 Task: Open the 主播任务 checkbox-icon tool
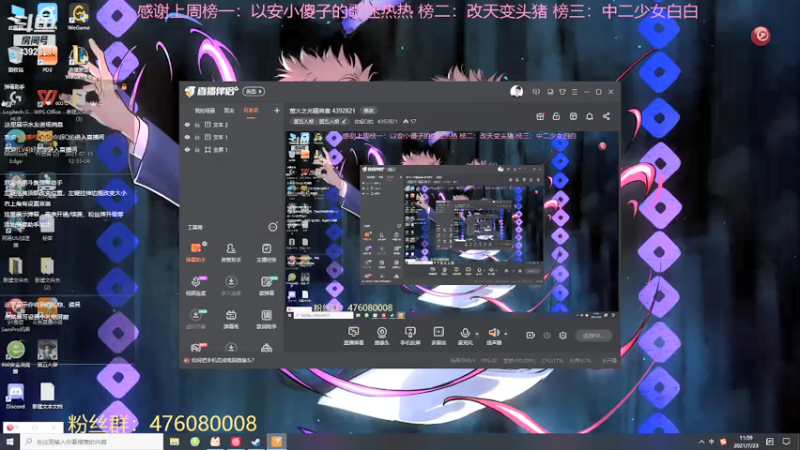tap(266, 252)
